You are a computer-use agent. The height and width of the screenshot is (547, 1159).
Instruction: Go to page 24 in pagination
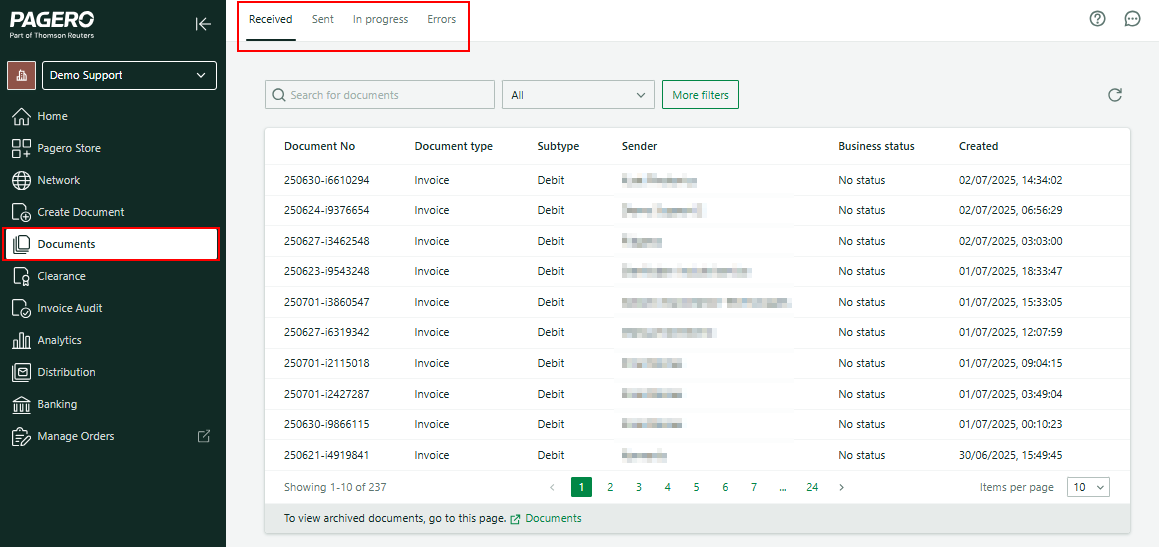click(812, 487)
